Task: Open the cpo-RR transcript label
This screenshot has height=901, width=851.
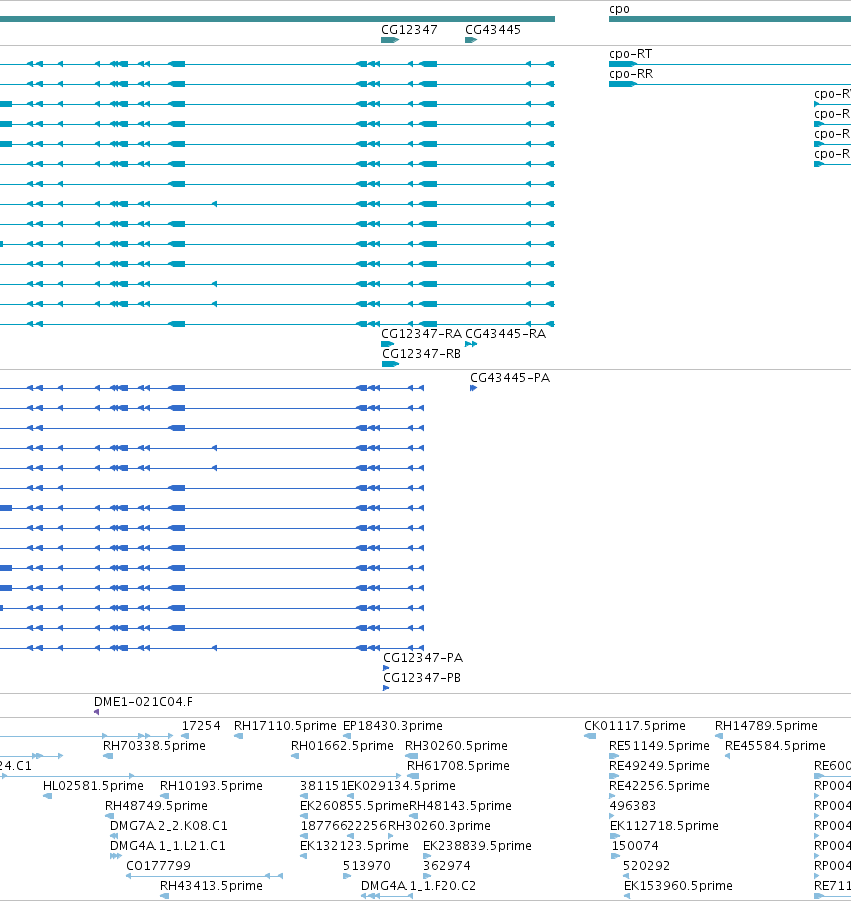Action: tap(631, 74)
